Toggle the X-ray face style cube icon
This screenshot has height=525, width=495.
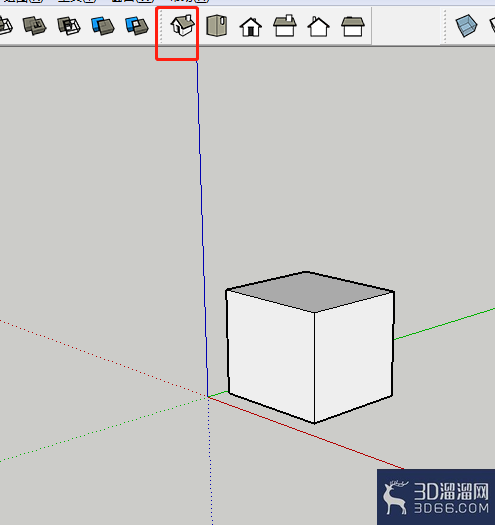(x=467, y=26)
